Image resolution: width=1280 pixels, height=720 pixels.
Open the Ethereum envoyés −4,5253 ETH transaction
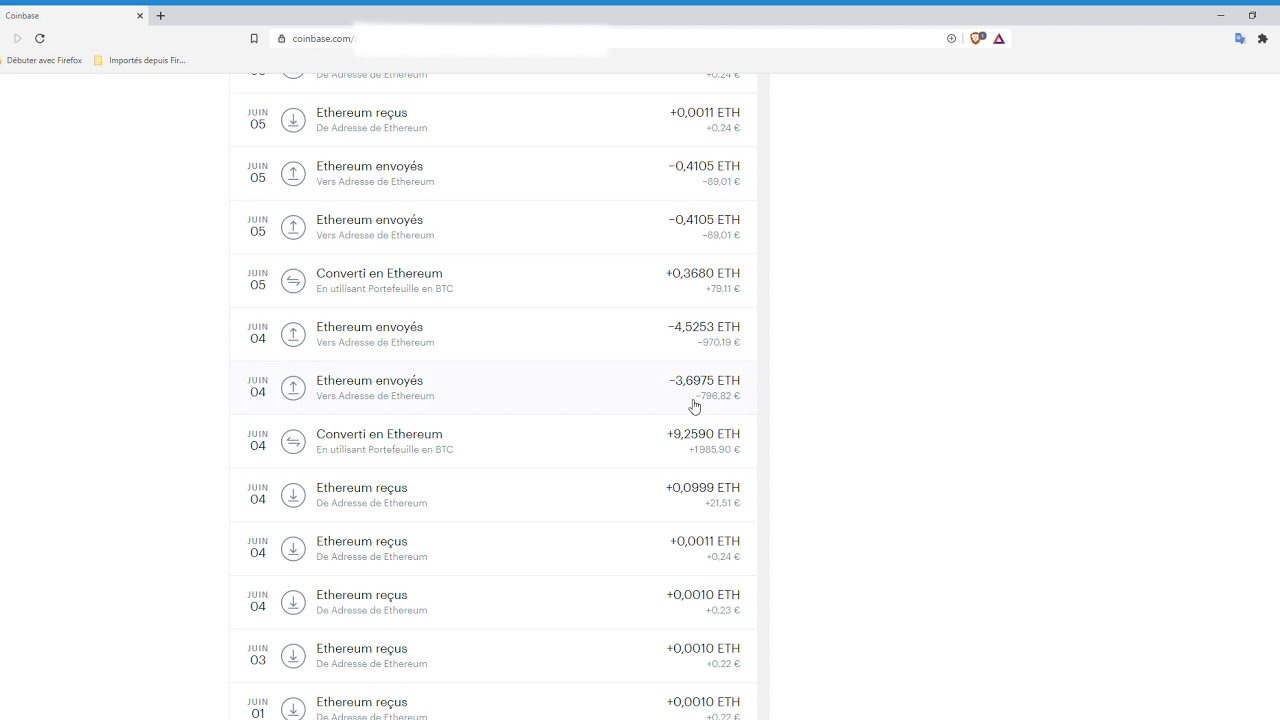493,334
